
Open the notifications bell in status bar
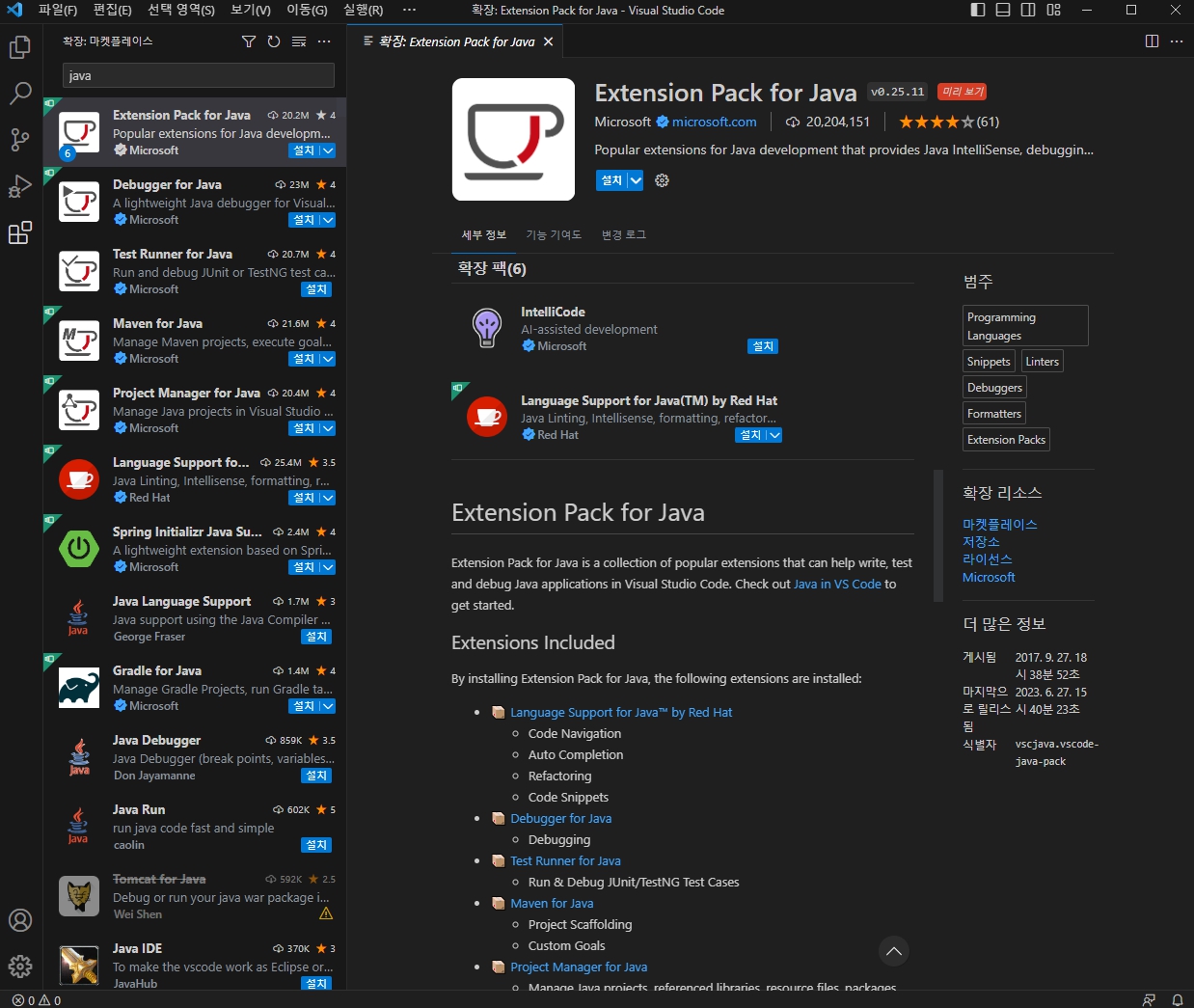(x=1178, y=1000)
